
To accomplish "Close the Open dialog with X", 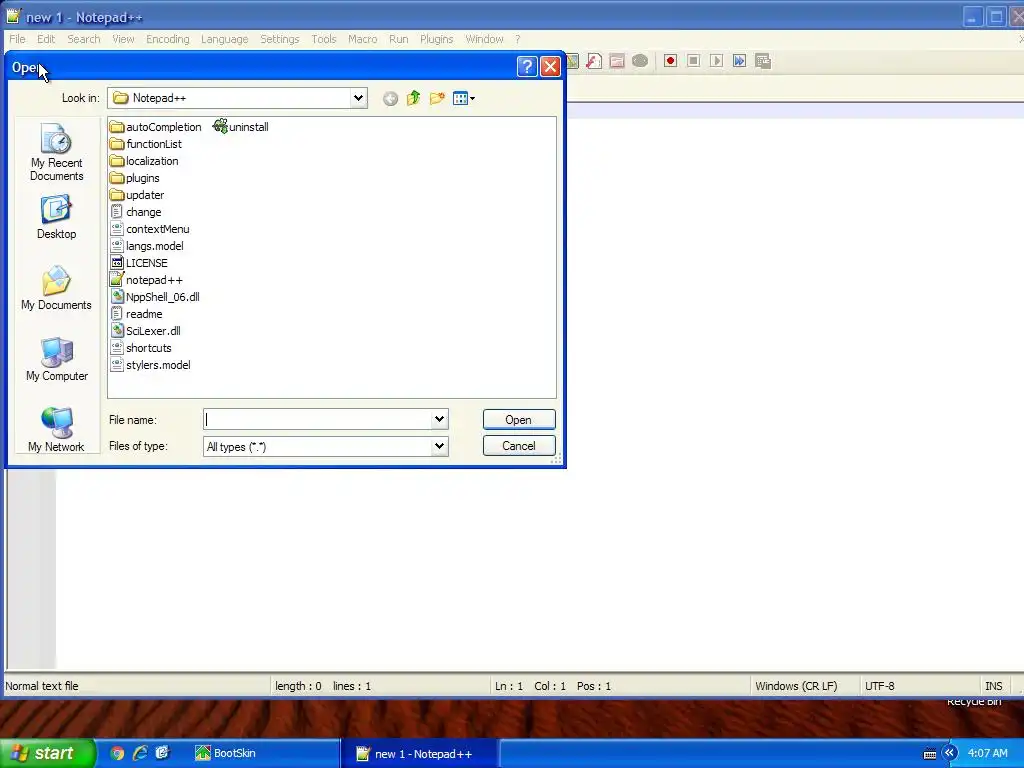I will (x=551, y=67).
